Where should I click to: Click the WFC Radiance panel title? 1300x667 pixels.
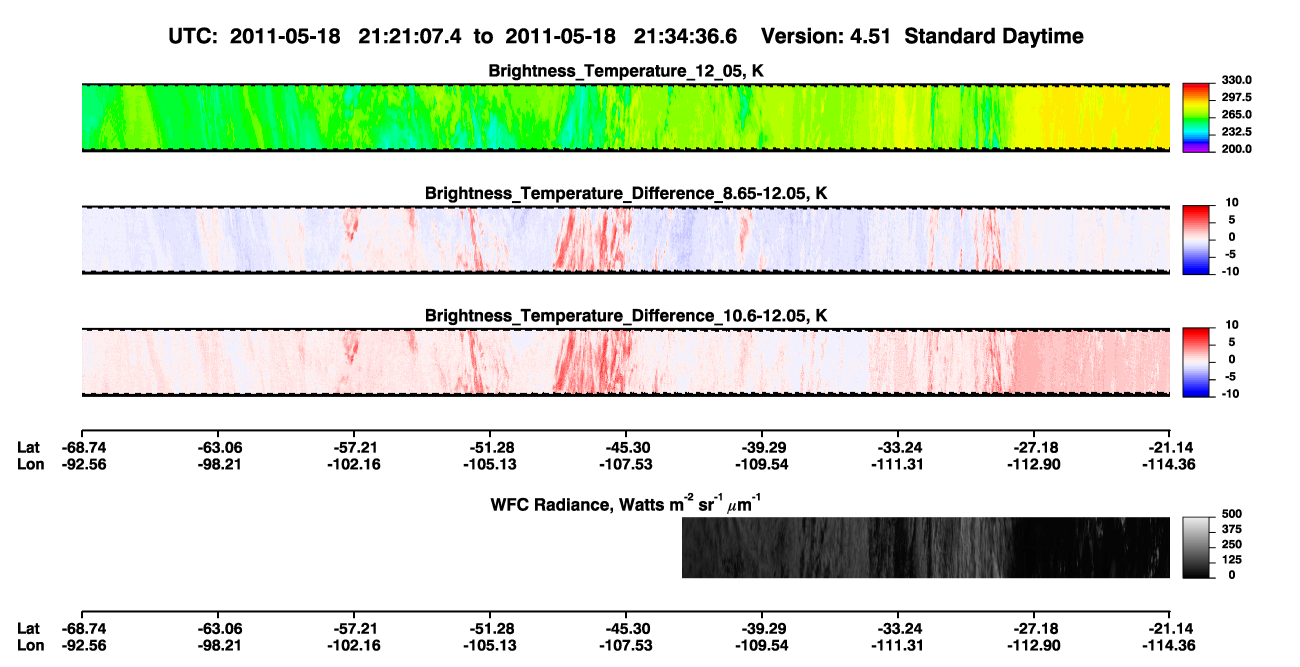[626, 503]
